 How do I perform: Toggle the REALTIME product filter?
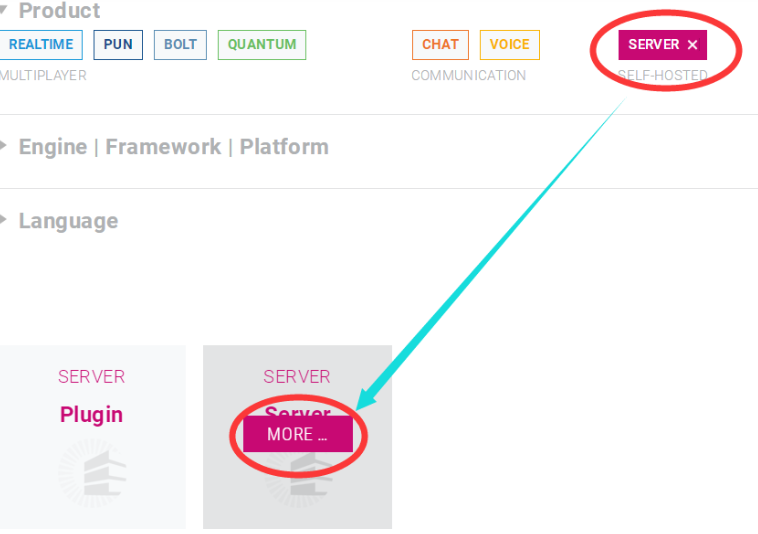[x=40, y=45]
